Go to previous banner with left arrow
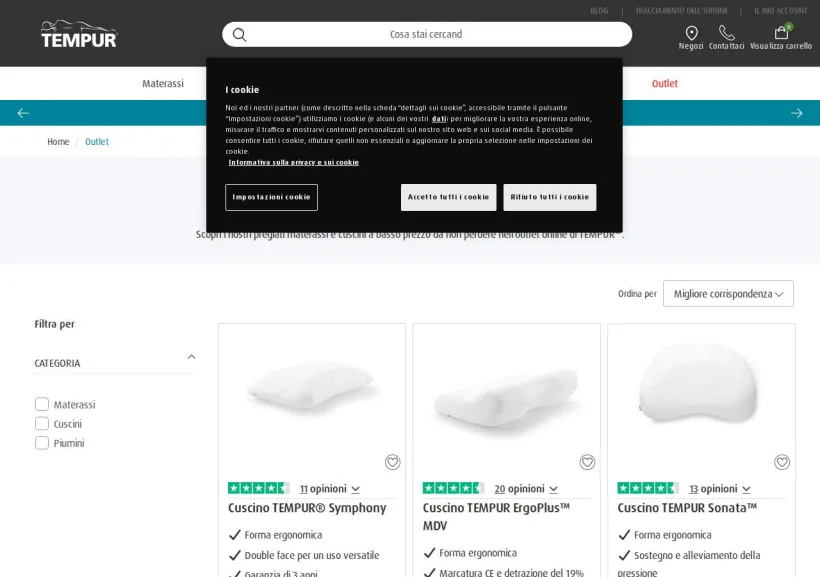Screen dimensions: 820x577 [23, 113]
